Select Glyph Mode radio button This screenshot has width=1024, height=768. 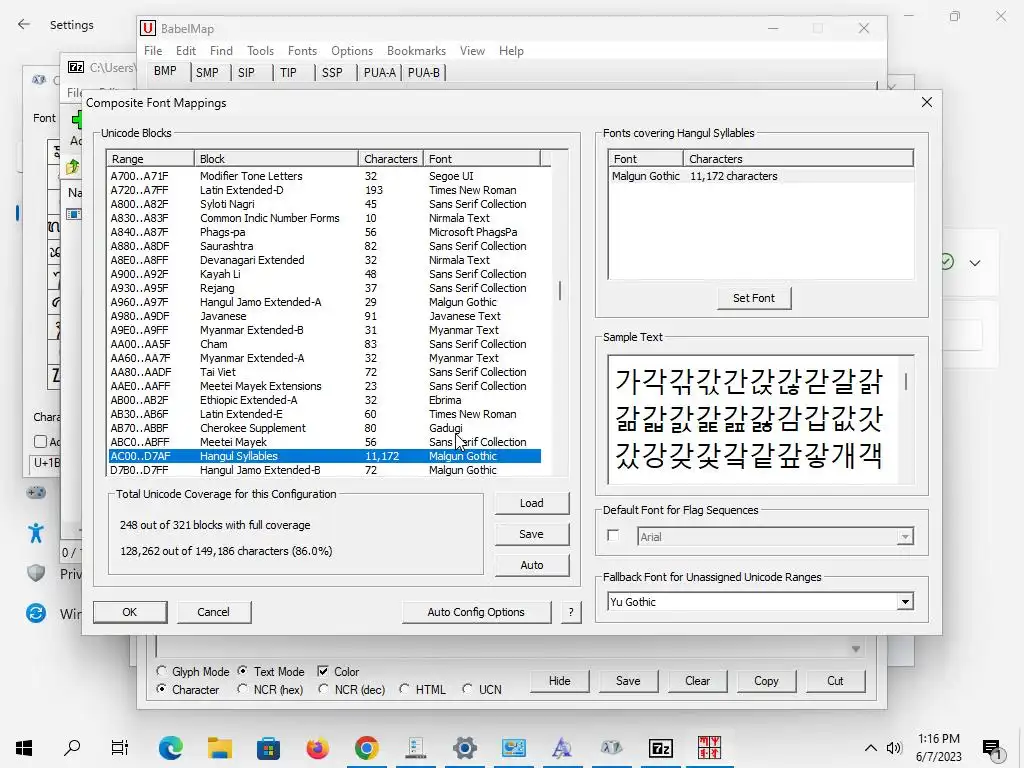[x=162, y=671]
